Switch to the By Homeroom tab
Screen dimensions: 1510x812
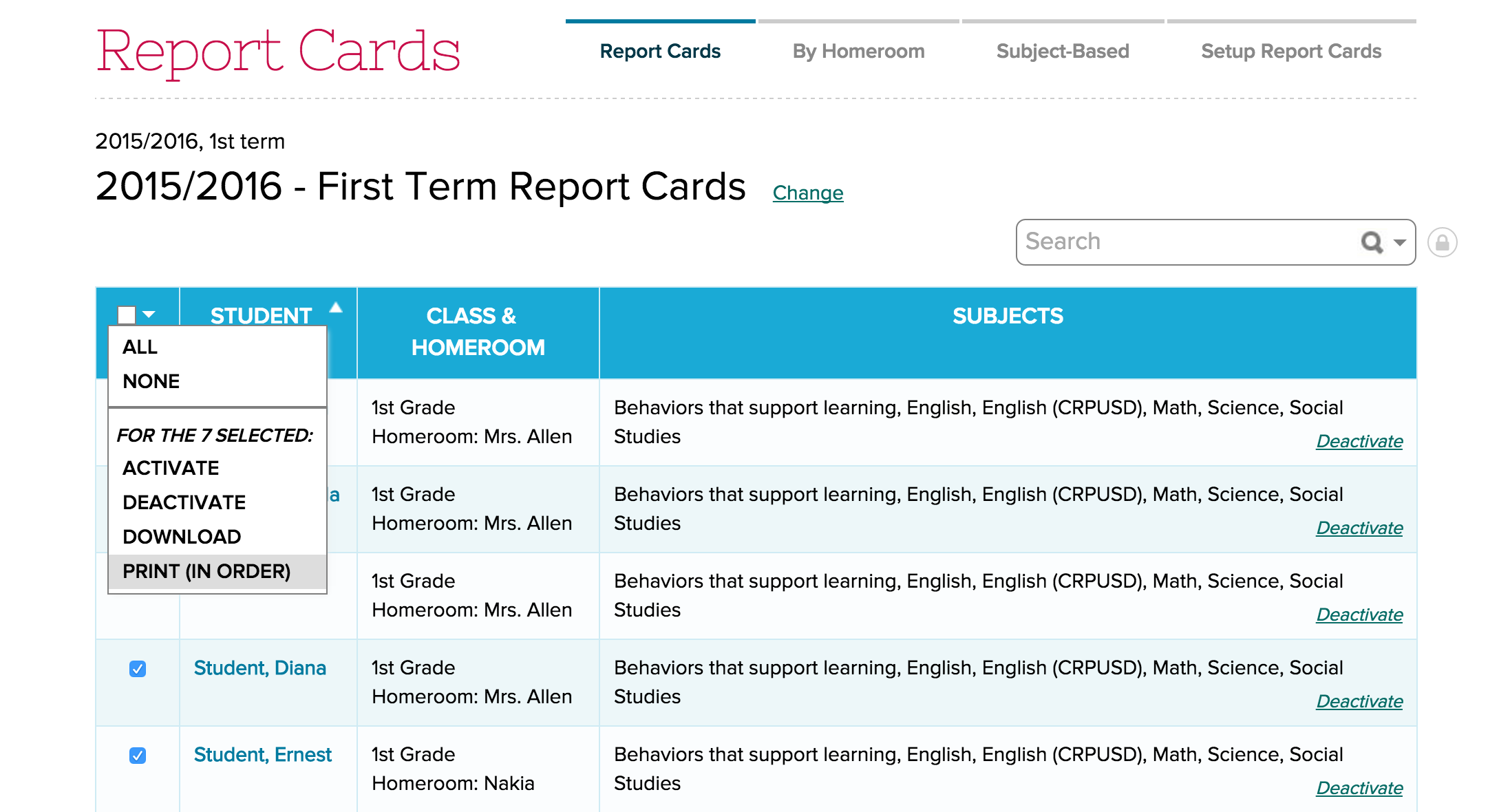point(858,50)
